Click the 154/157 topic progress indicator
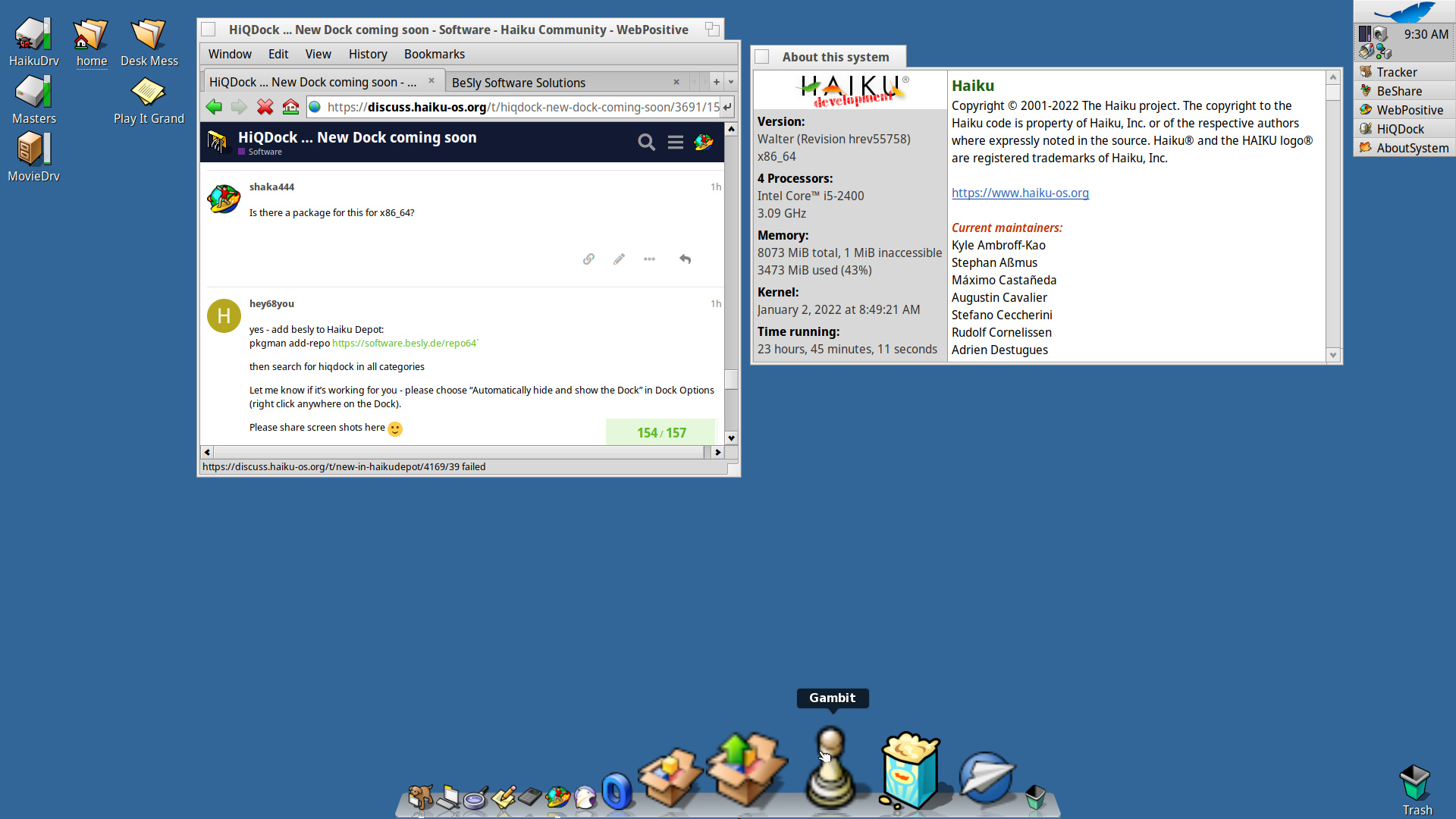1456x819 pixels. pos(661,432)
